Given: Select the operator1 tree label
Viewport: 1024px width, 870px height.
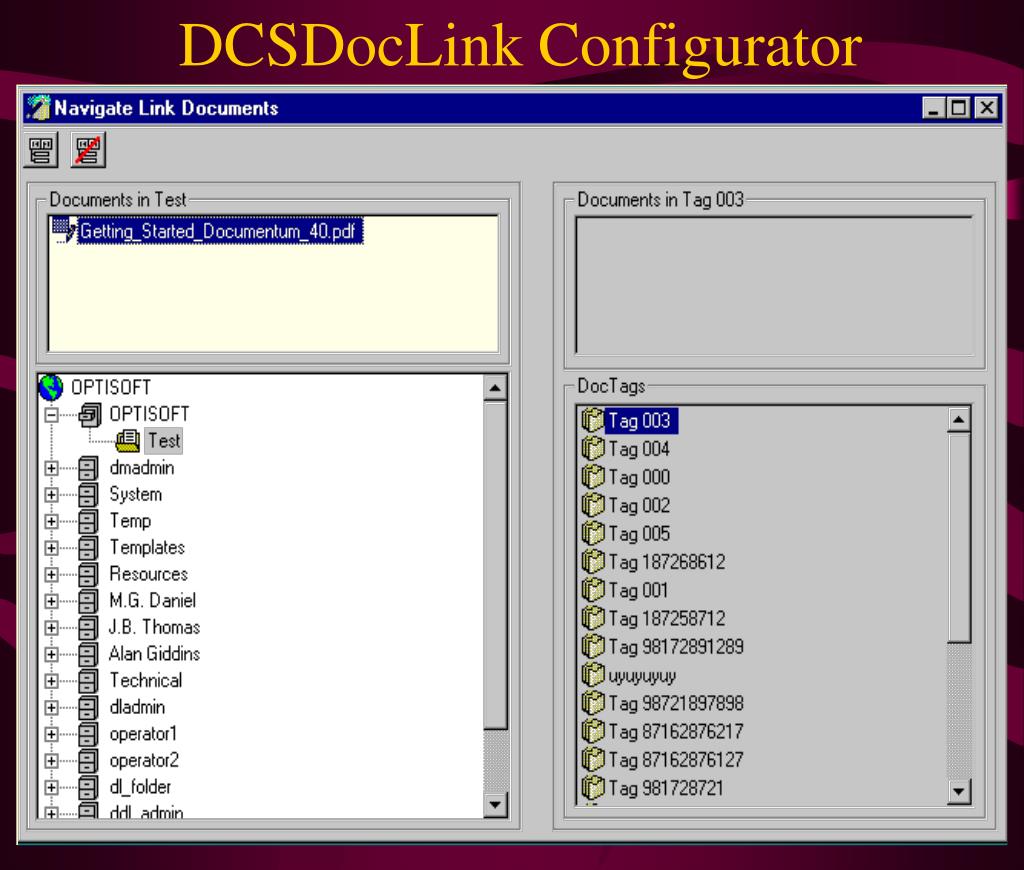Looking at the screenshot, I should 143,733.
